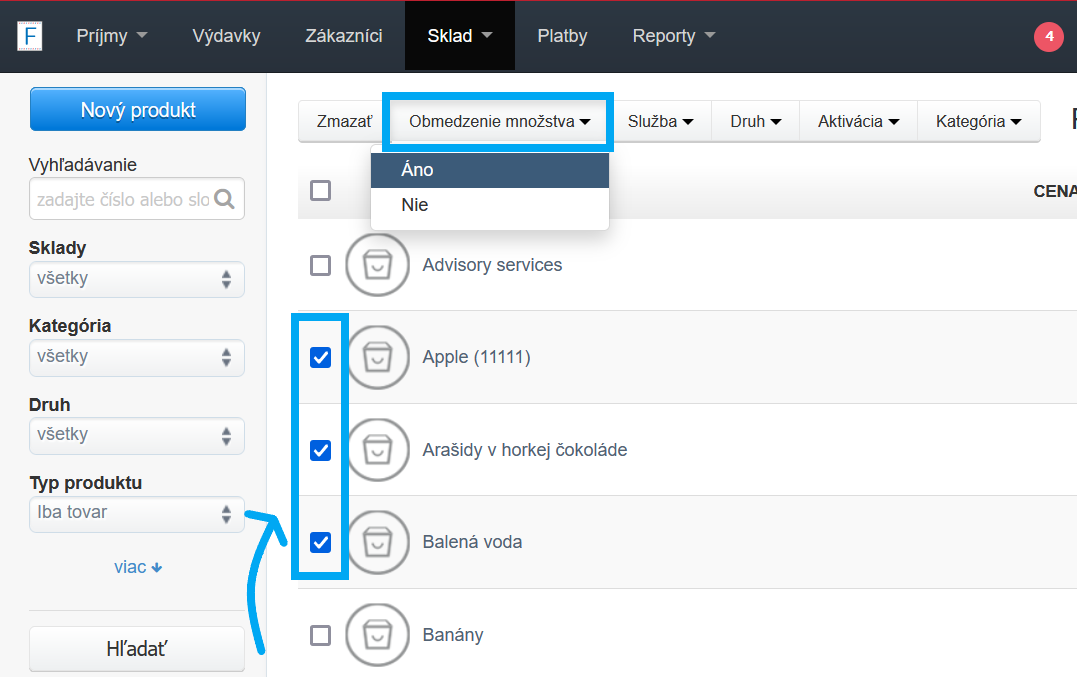Viewport: 1077px width, 677px height.
Task: Click the Advisory services product icon
Action: pyautogui.click(x=377, y=265)
